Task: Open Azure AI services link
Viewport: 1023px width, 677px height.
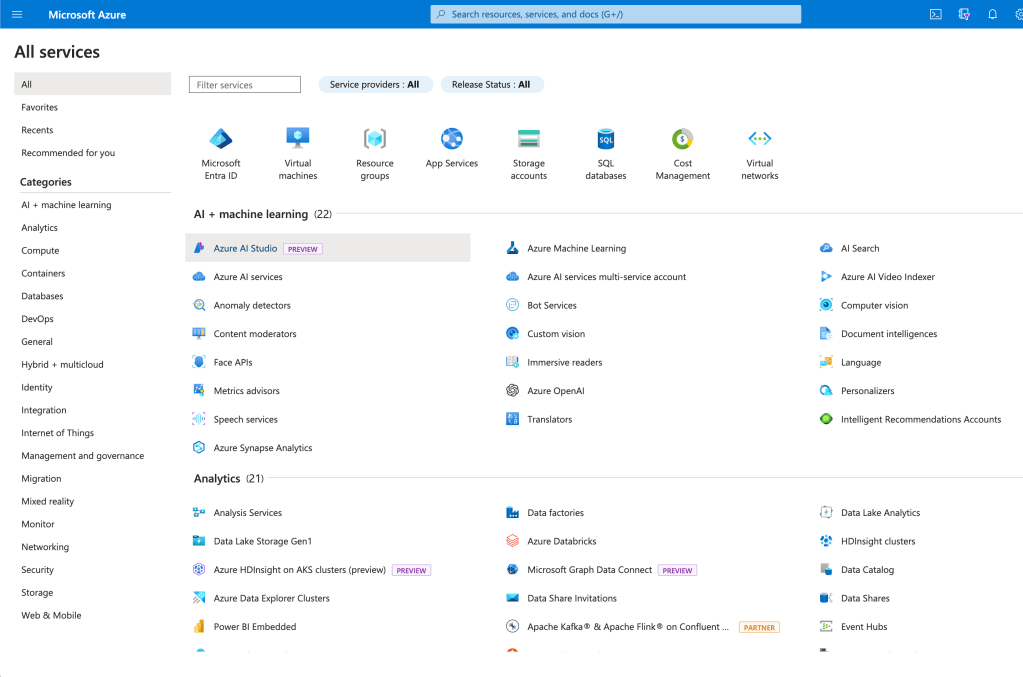Action: (x=248, y=277)
